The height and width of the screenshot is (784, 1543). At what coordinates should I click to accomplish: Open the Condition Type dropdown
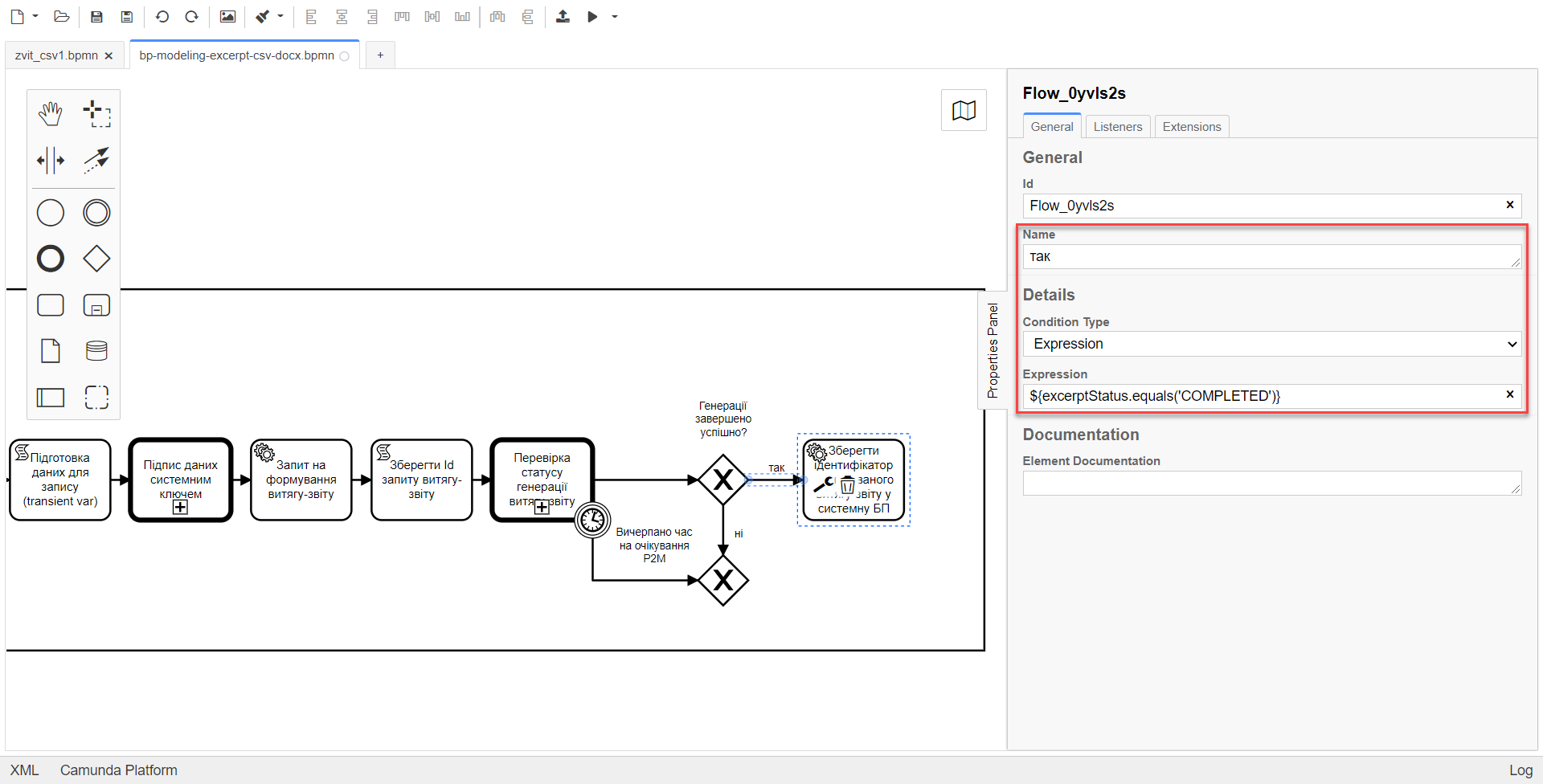[1271, 344]
